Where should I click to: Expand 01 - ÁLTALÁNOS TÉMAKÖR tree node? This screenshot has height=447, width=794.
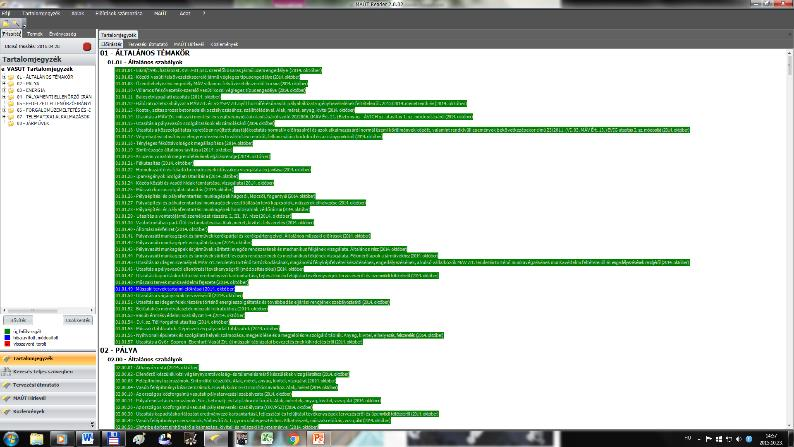(x=4, y=77)
